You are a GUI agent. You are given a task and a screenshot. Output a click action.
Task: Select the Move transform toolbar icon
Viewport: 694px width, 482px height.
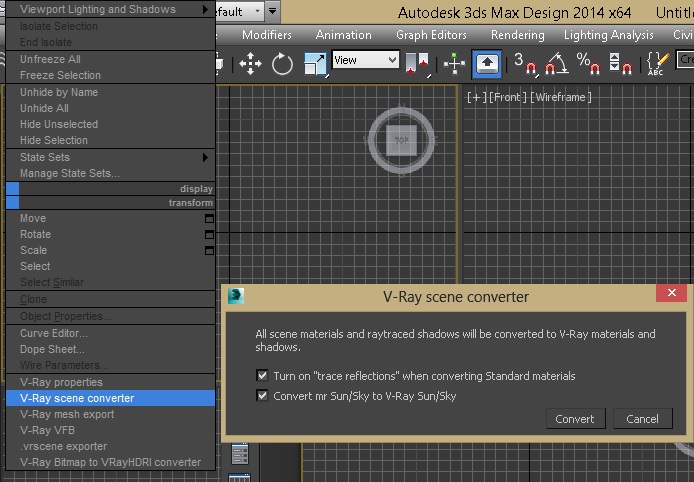pos(250,64)
